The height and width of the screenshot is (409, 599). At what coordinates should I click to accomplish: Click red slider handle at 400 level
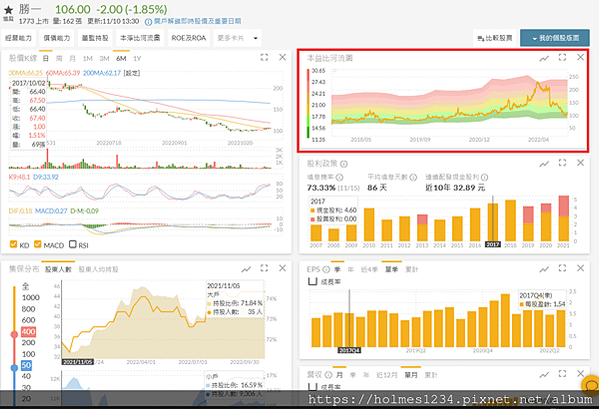tap(14, 335)
